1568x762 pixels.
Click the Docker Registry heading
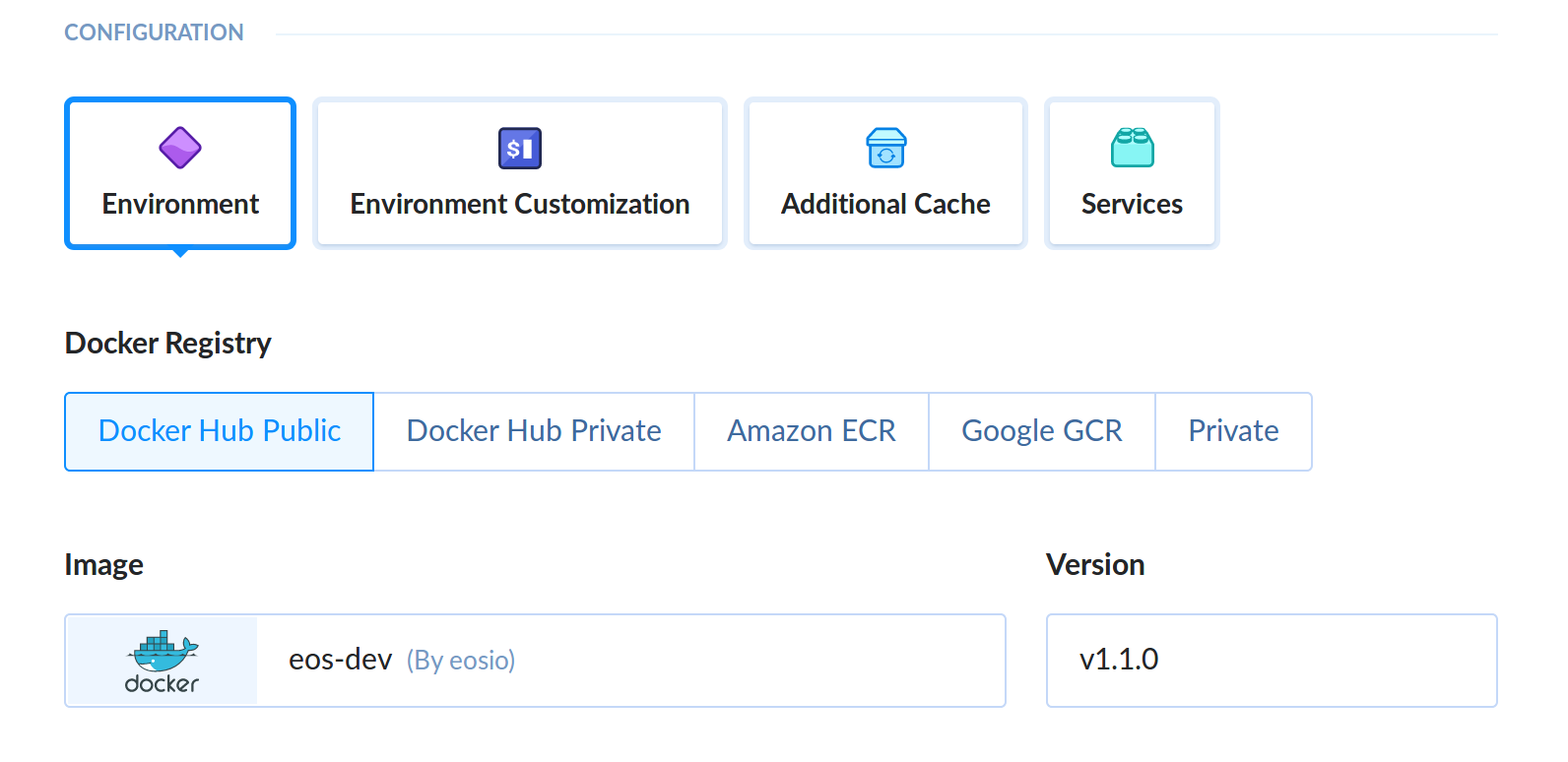(168, 343)
